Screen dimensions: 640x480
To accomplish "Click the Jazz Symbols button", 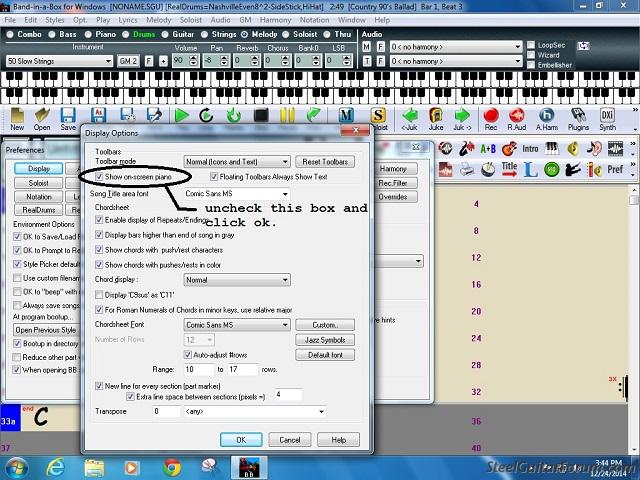I will [325, 340].
